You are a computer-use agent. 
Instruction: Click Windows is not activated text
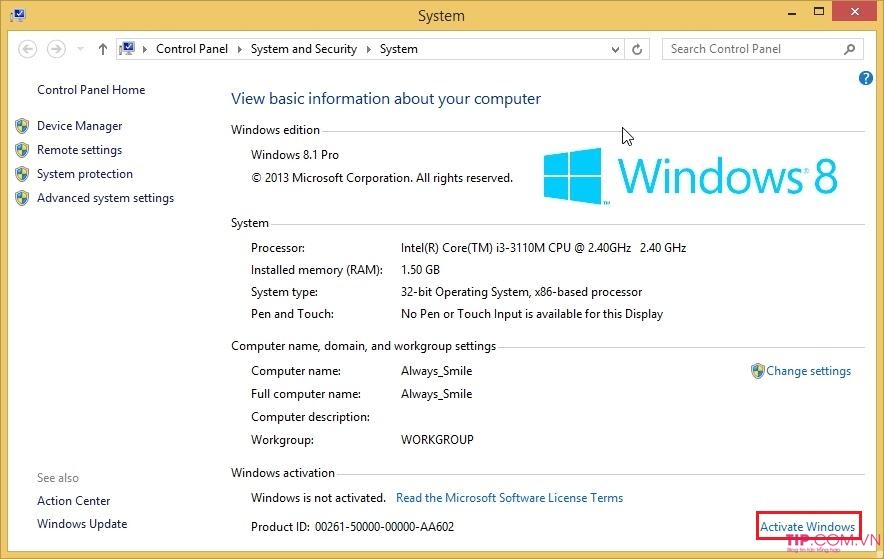(x=318, y=498)
